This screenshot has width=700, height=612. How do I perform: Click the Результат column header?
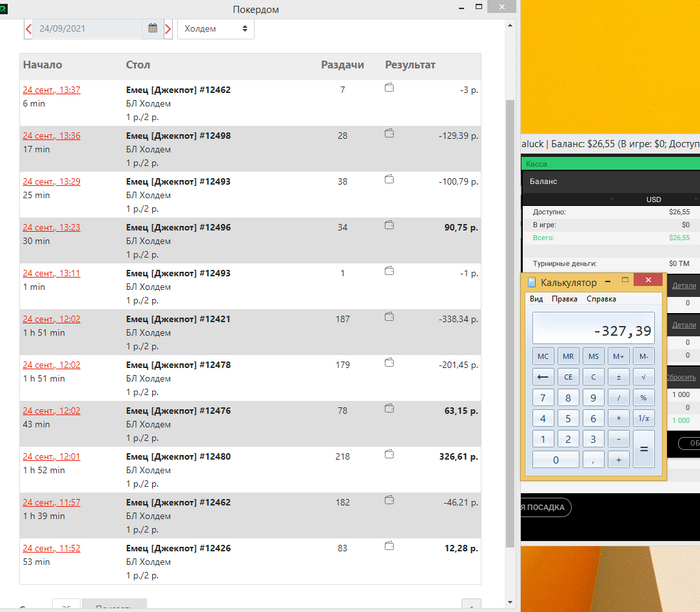pyautogui.click(x=410, y=65)
